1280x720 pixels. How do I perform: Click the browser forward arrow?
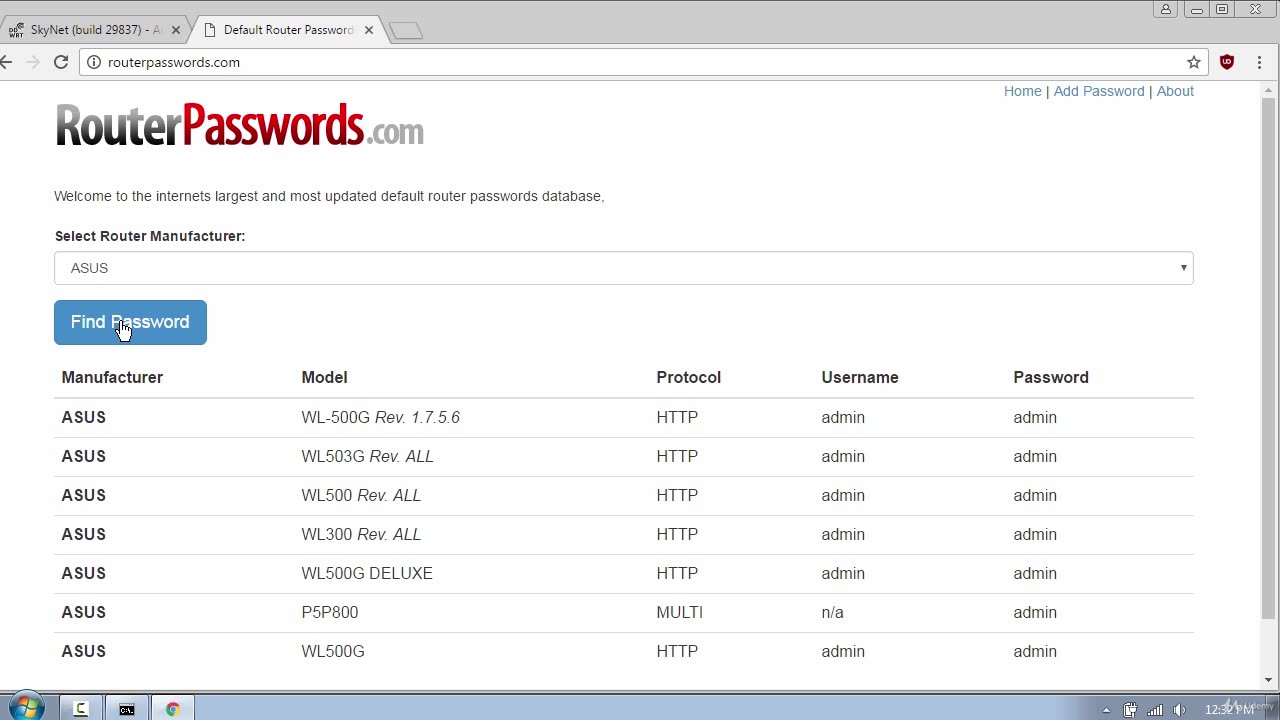click(x=33, y=62)
